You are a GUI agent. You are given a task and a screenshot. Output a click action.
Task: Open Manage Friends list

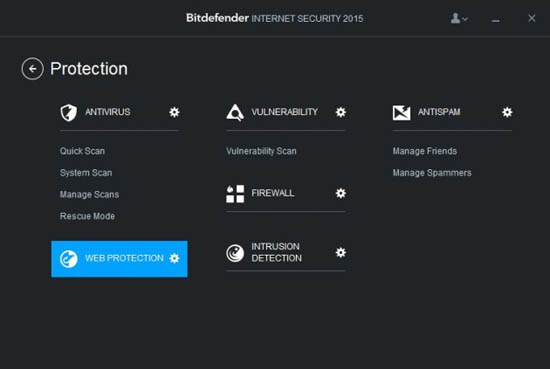click(x=425, y=151)
